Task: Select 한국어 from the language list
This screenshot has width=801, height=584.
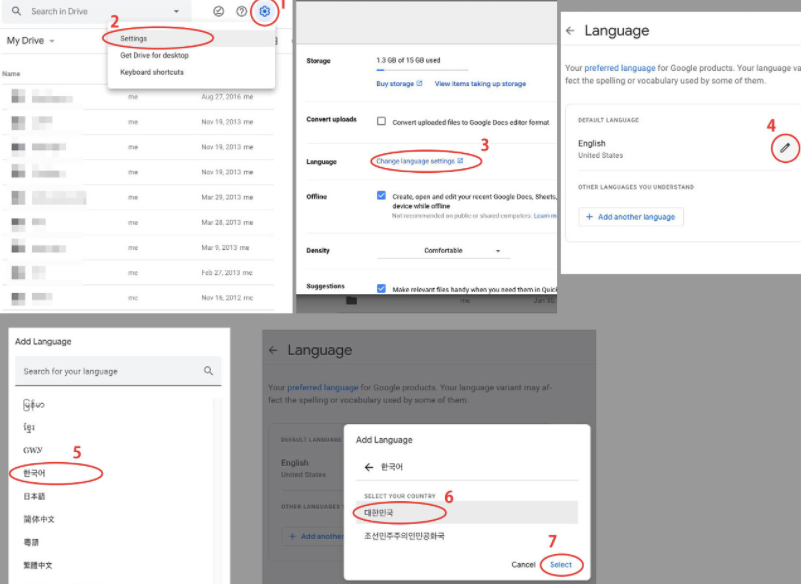Action: 34,473
